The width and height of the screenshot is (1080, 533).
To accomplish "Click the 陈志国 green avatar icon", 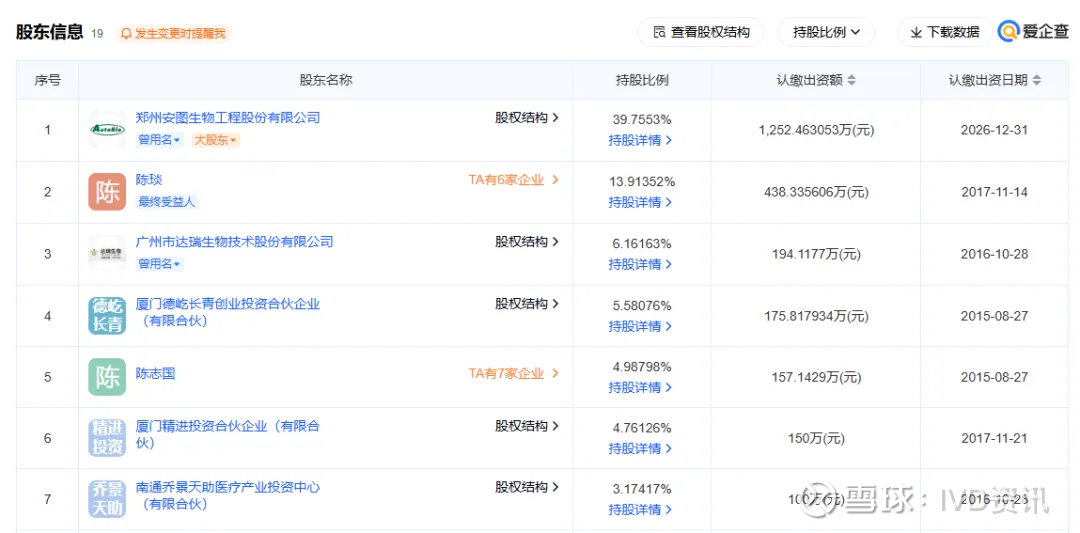I will pos(107,377).
